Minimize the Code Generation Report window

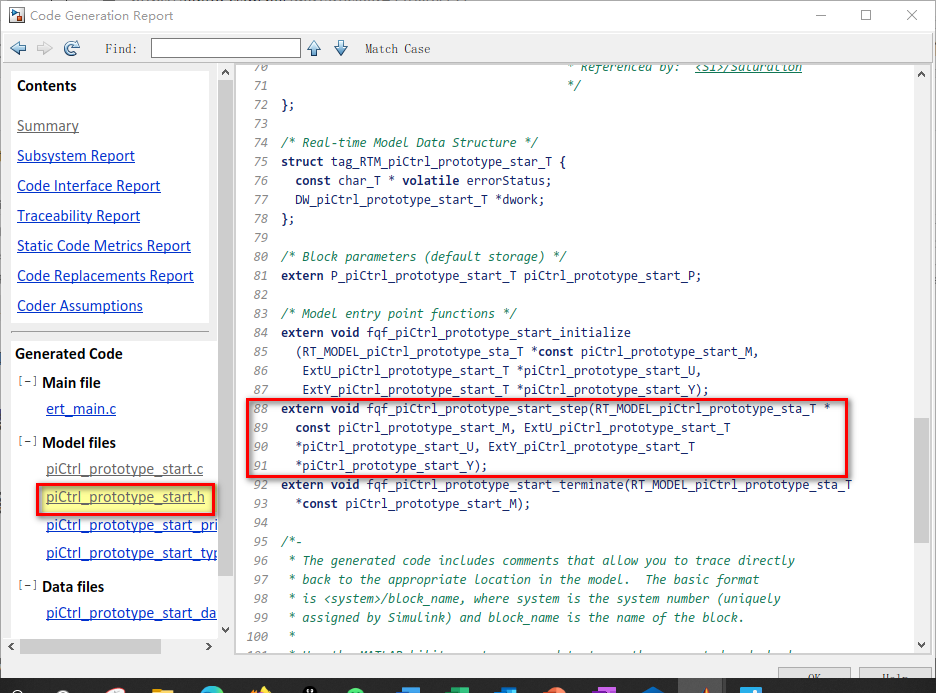pyautogui.click(x=821, y=16)
